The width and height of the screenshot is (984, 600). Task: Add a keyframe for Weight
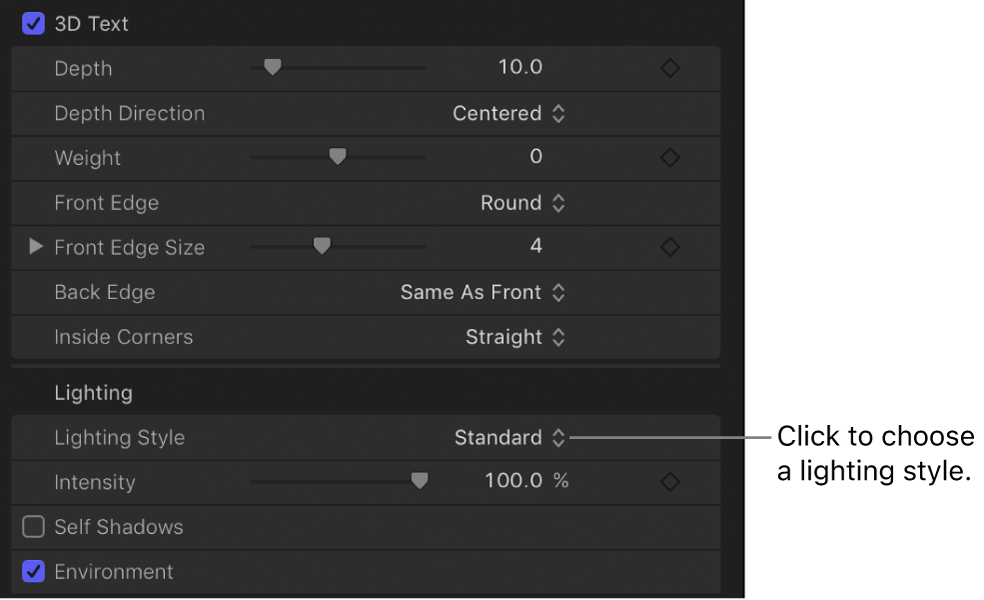(669, 157)
